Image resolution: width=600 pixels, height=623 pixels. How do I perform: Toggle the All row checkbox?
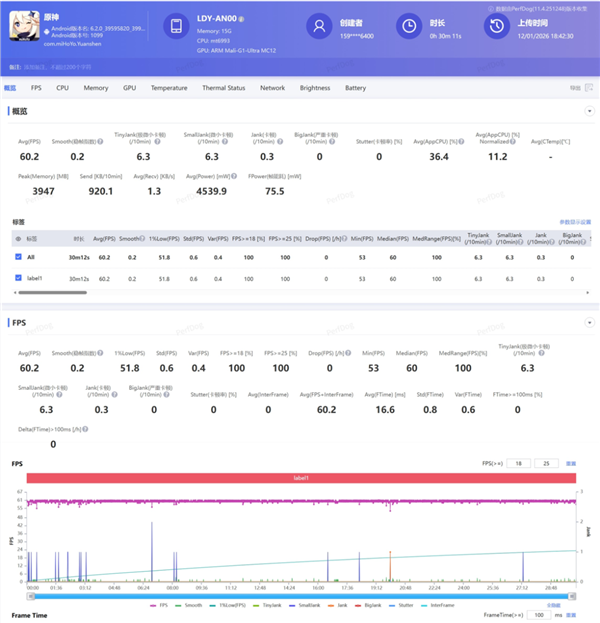point(18,257)
